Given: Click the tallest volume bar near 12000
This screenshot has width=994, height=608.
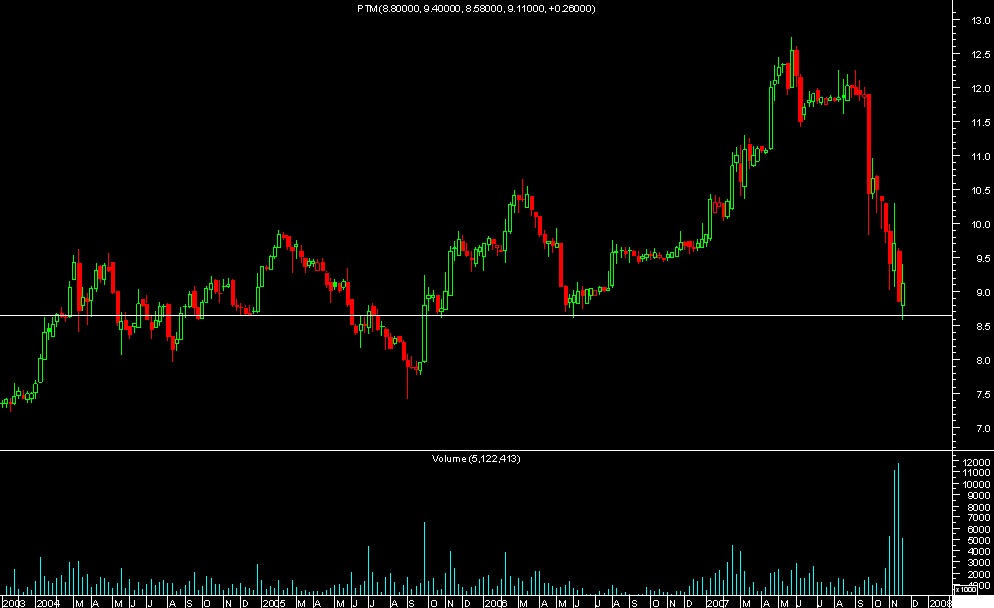Looking at the screenshot, I should (x=898, y=529).
